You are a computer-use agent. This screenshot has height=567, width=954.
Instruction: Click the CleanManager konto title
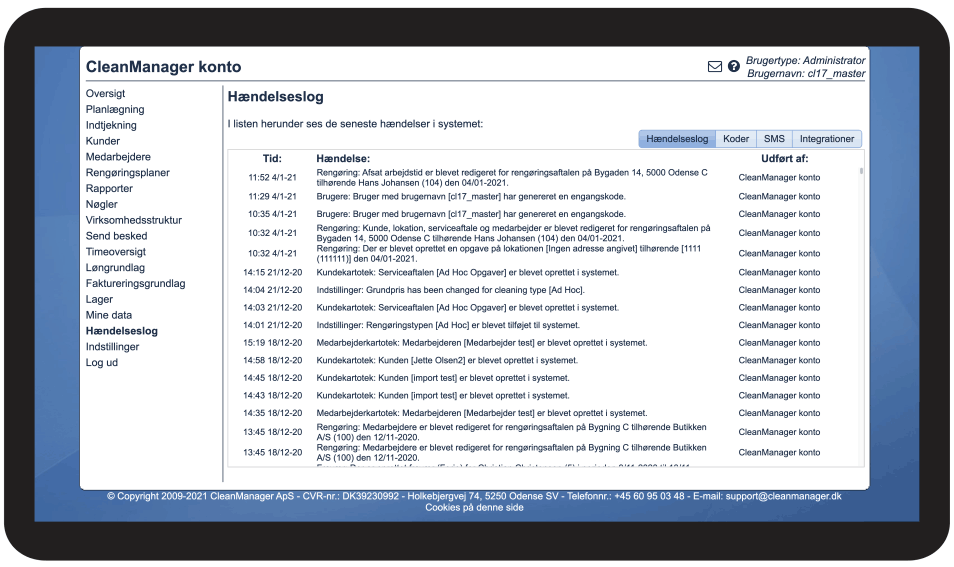pos(163,67)
